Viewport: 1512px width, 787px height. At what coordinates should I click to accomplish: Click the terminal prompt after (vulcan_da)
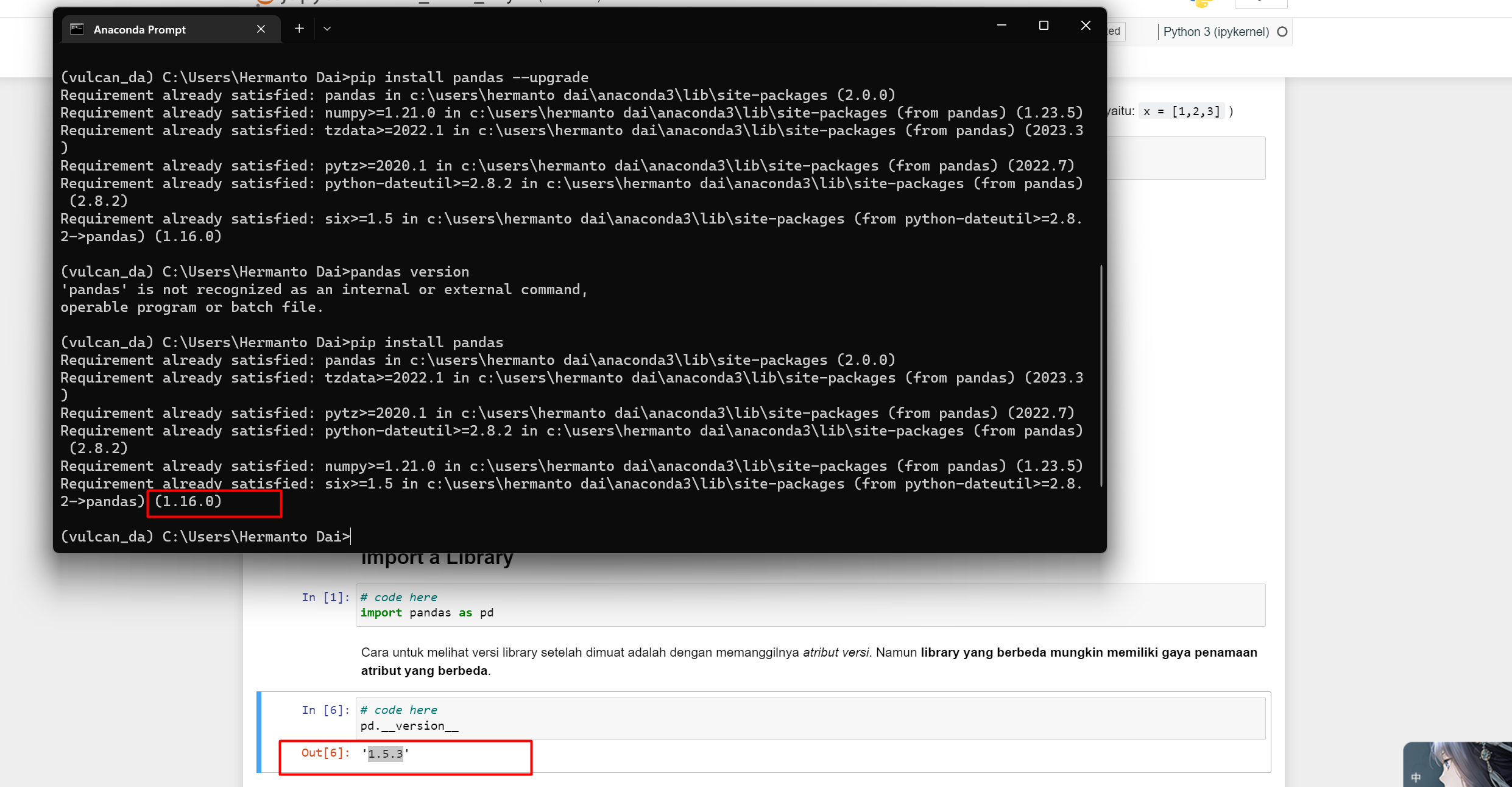click(x=349, y=536)
